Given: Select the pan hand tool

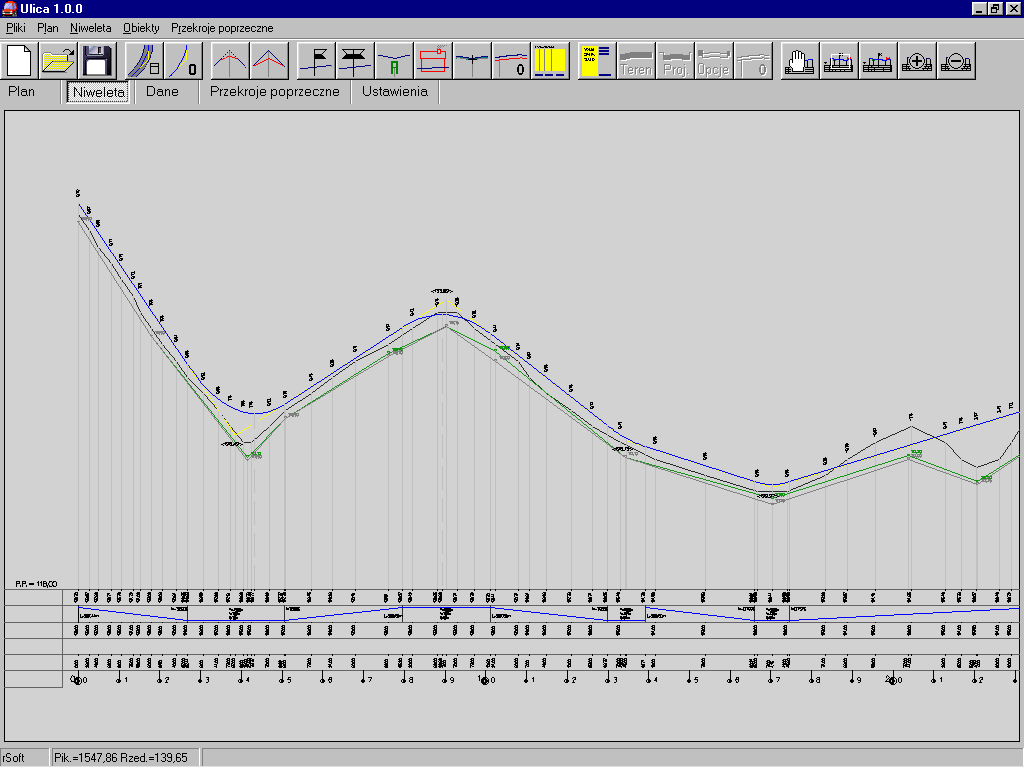Looking at the screenshot, I should (x=799, y=61).
